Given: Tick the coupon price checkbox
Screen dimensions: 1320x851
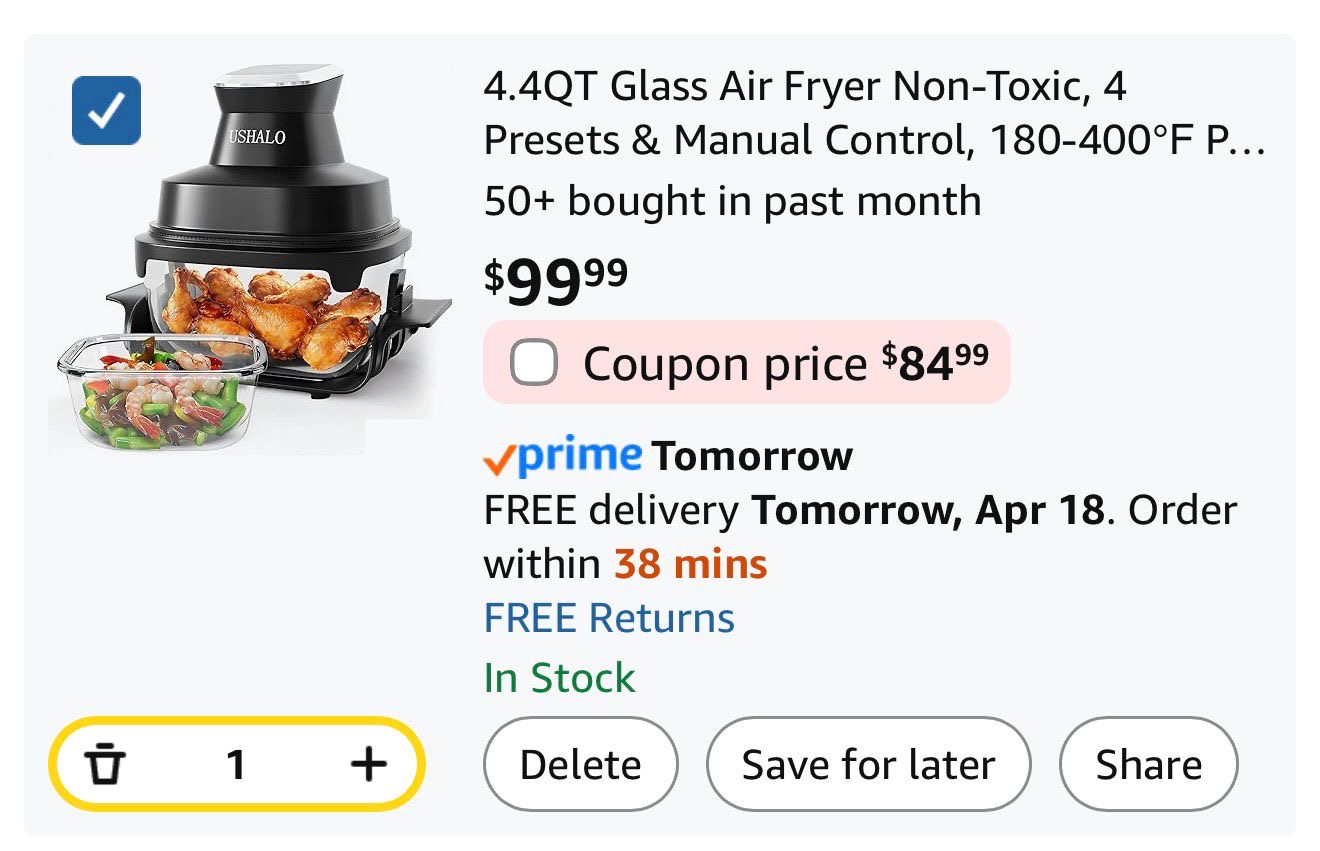Looking at the screenshot, I should [x=534, y=363].
